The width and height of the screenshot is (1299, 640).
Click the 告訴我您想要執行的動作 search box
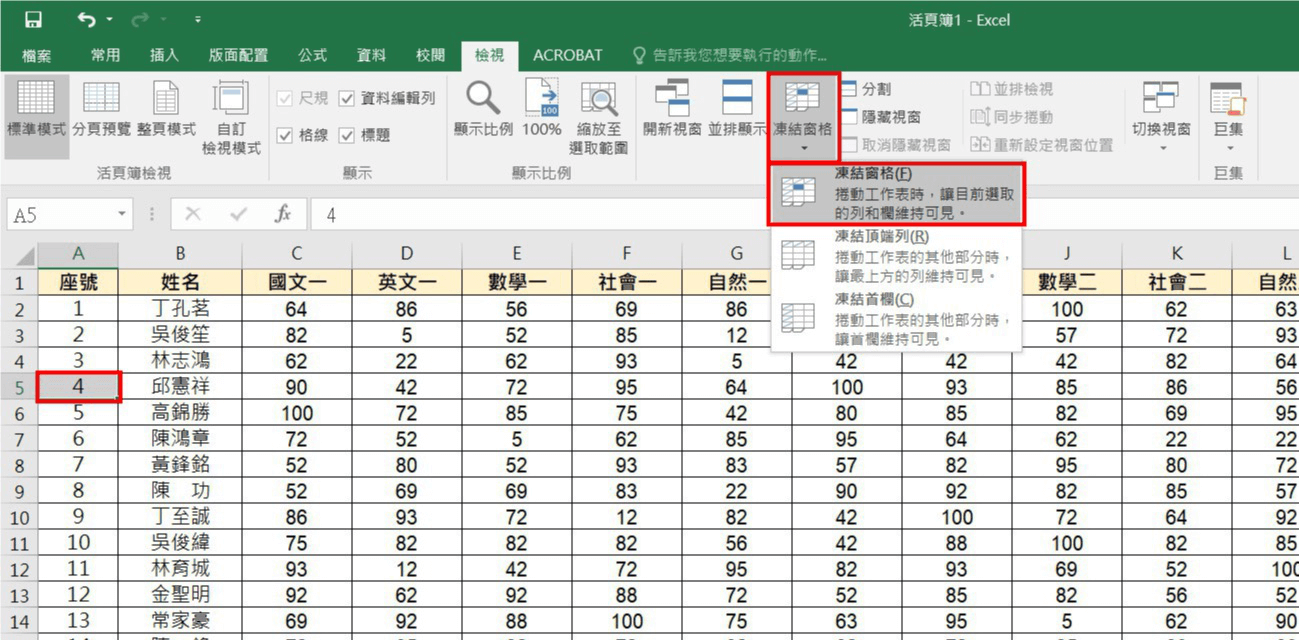pyautogui.click(x=730, y=56)
